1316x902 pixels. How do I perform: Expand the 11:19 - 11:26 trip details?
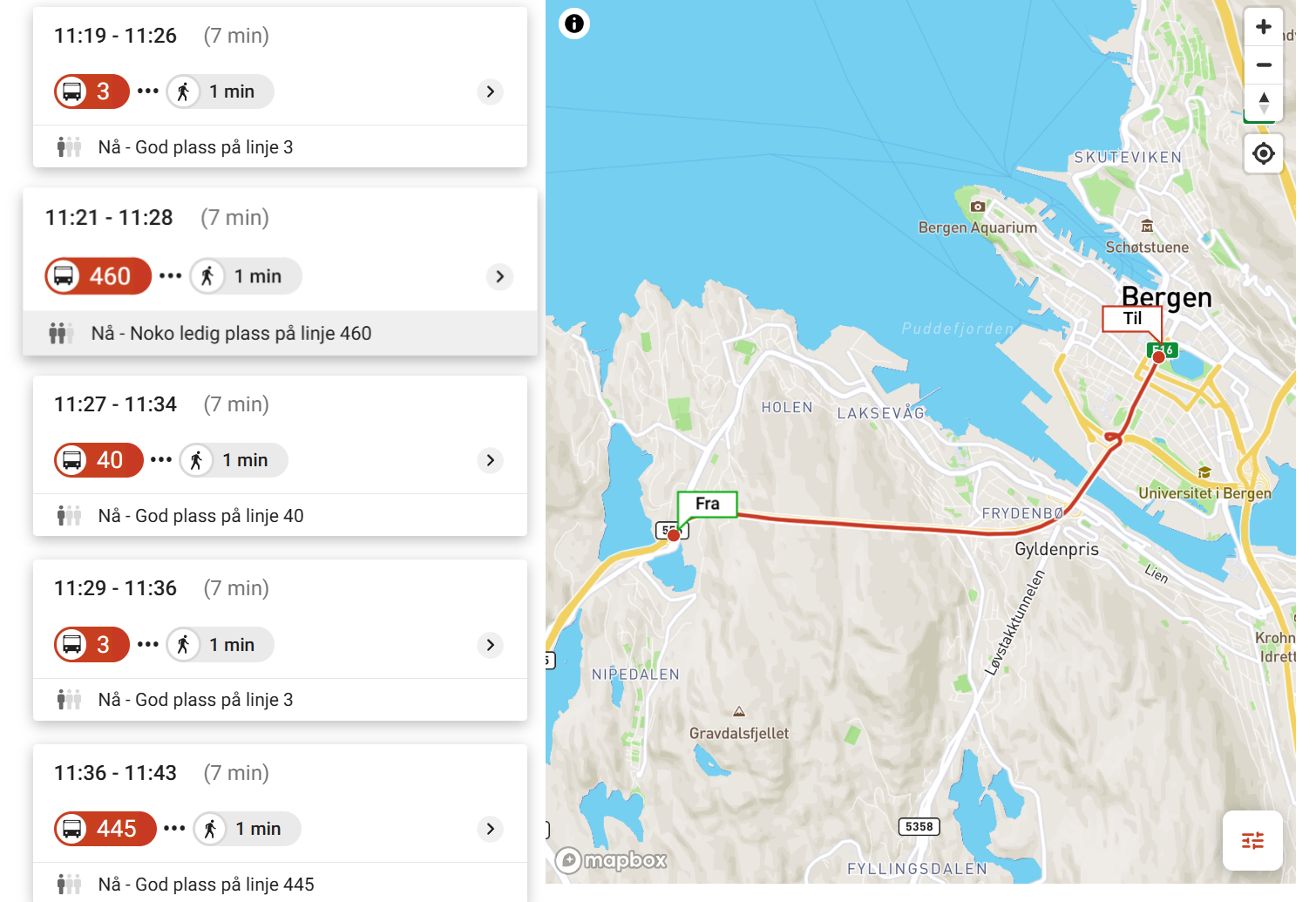pos(491,92)
